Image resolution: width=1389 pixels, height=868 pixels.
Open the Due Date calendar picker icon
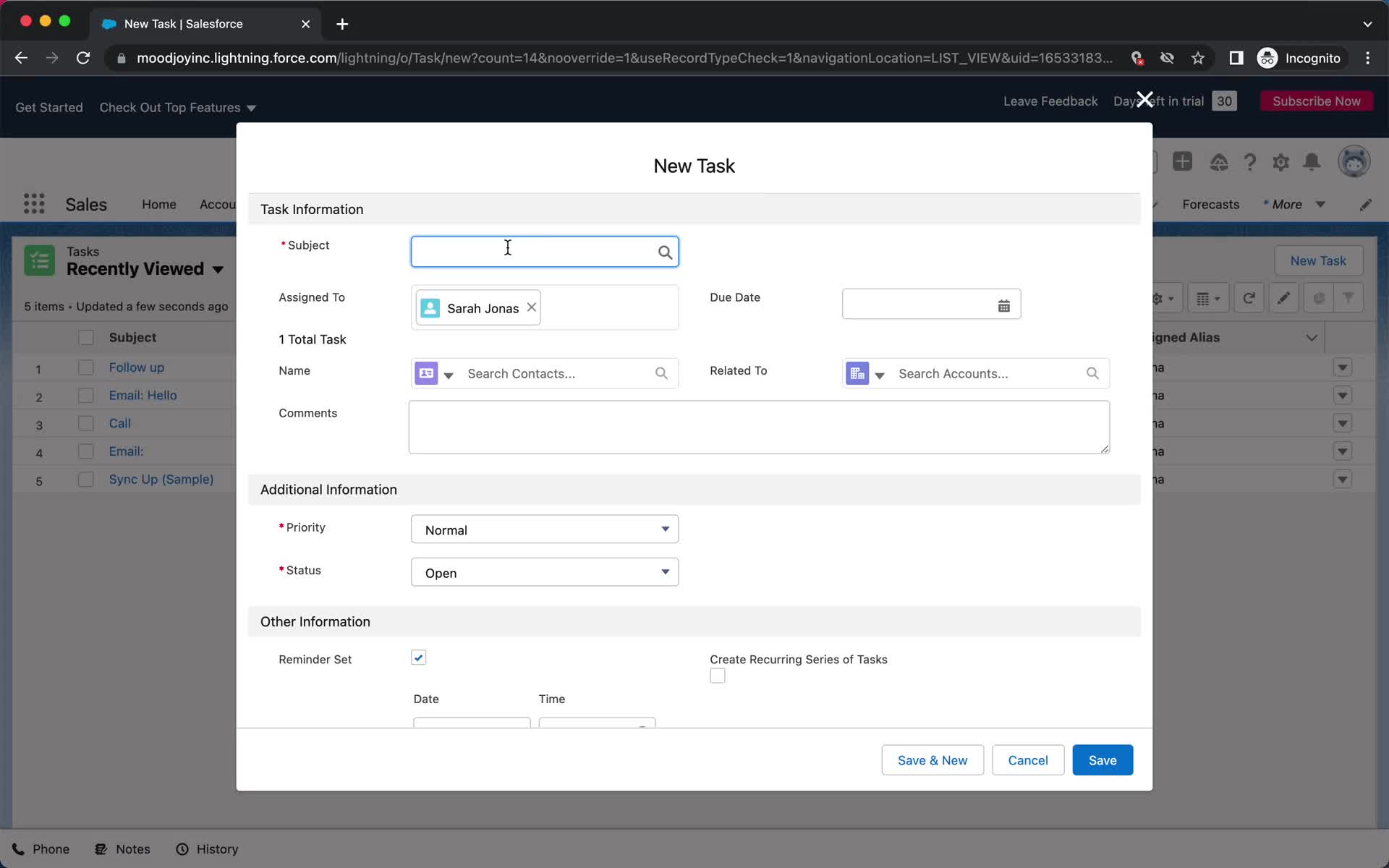click(x=1004, y=306)
